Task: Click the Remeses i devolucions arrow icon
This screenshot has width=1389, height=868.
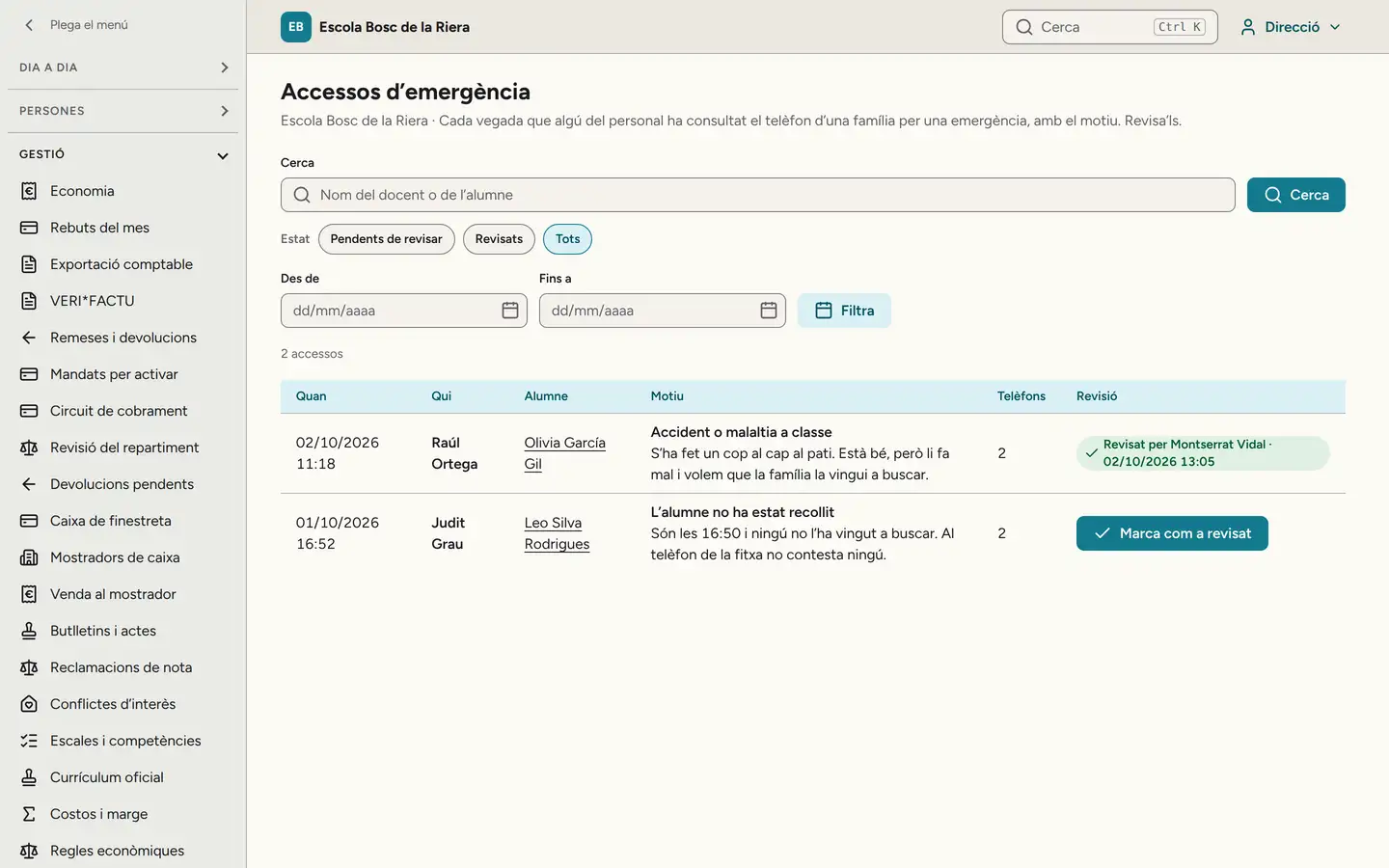Action: tap(29, 338)
